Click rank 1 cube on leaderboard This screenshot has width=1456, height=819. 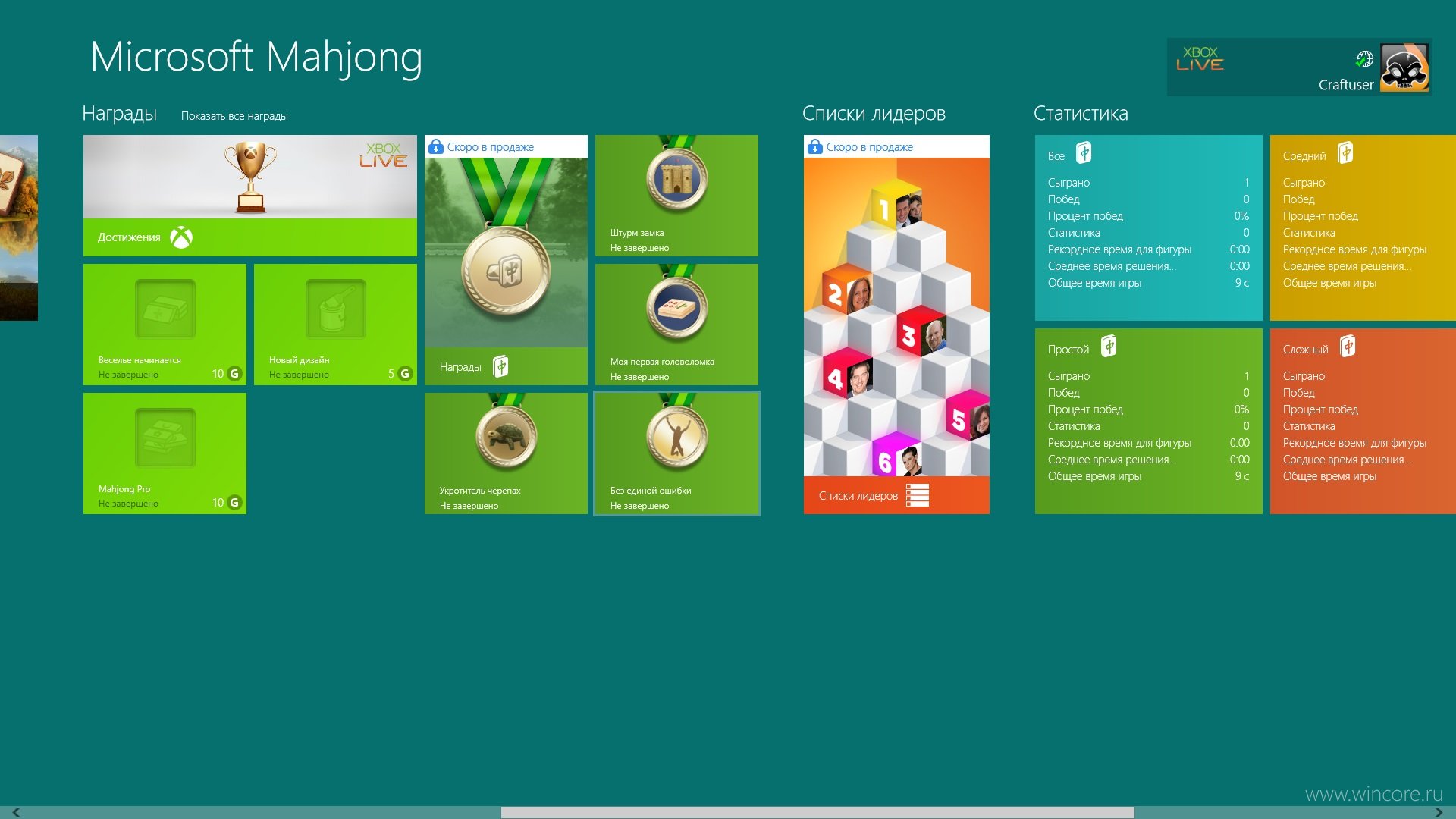(896, 205)
